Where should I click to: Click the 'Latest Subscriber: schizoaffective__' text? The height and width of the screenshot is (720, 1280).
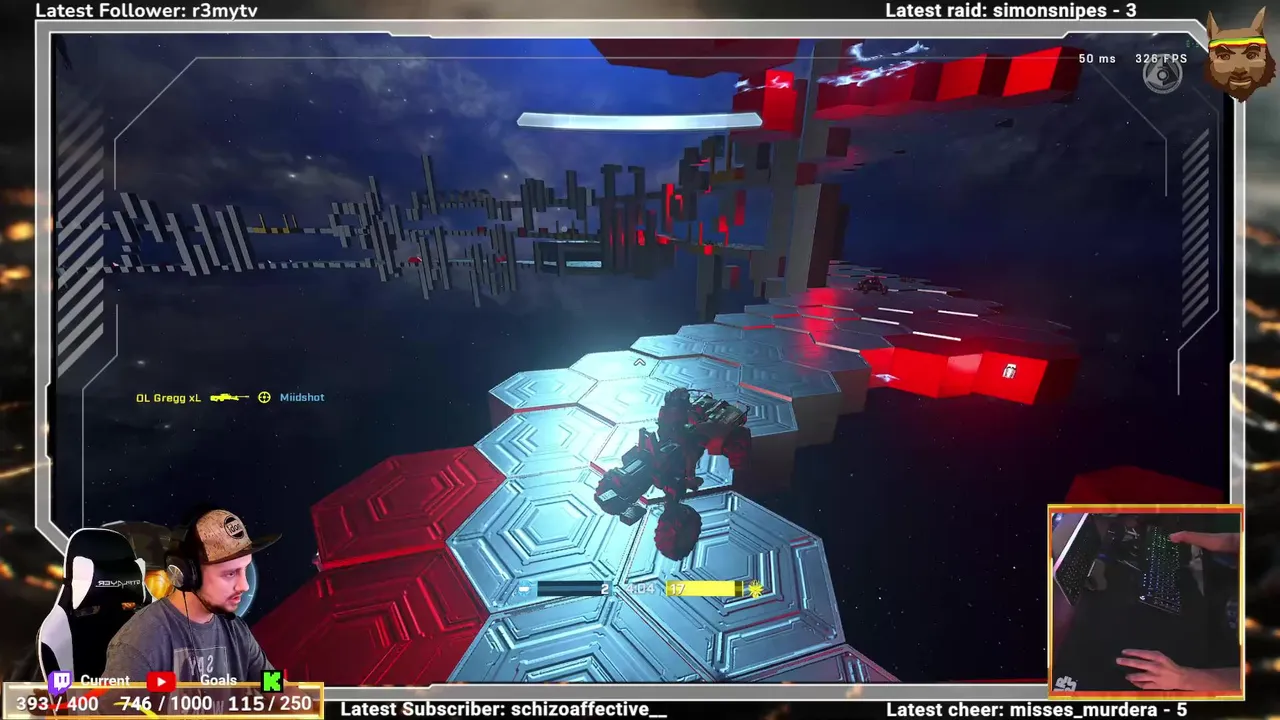[504, 709]
